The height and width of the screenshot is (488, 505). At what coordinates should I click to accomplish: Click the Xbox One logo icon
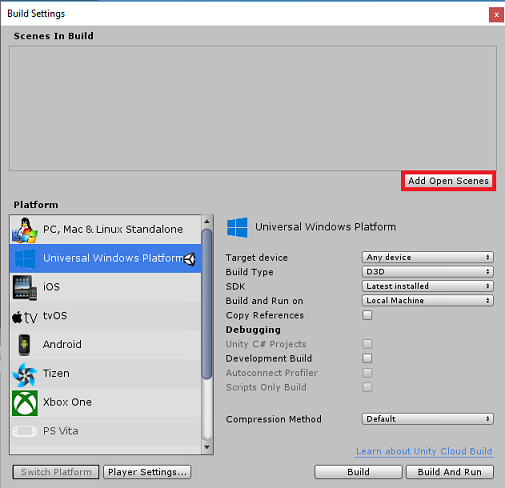25,403
